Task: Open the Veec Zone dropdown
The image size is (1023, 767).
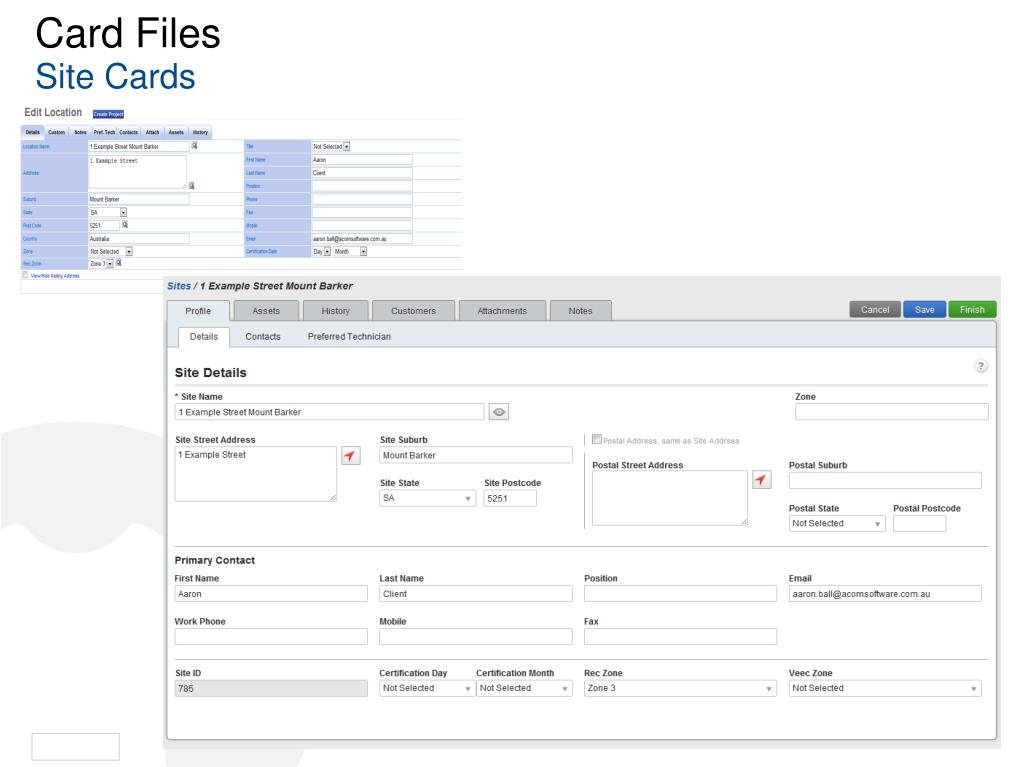Action: point(885,688)
